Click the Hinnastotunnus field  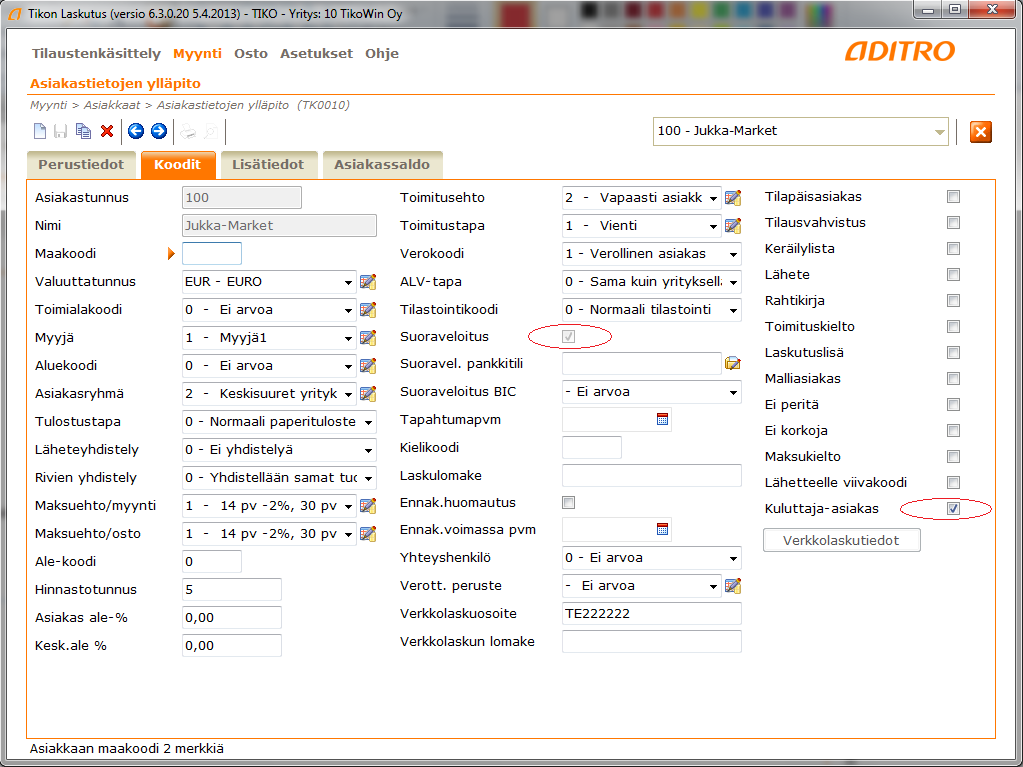(x=232, y=590)
